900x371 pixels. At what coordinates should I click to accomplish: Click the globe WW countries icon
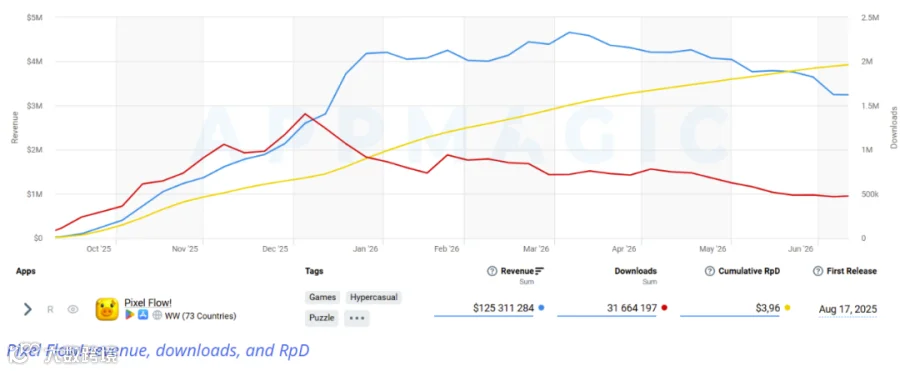click(x=157, y=315)
